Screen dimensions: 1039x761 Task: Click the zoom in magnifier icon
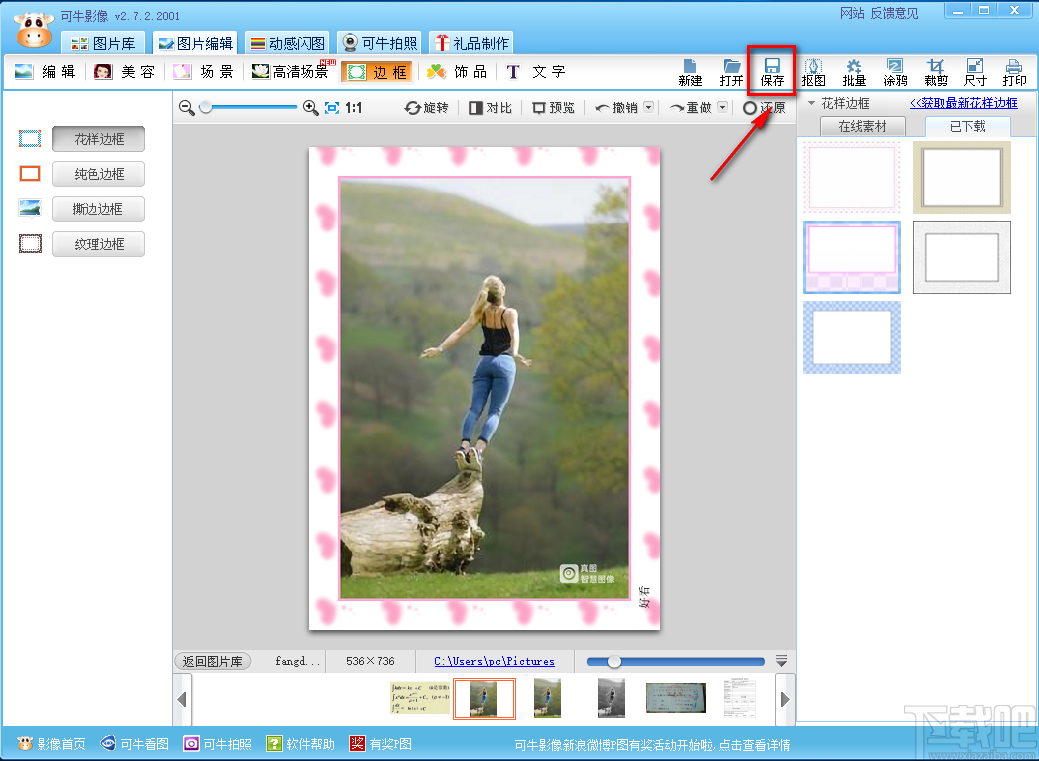coord(310,108)
